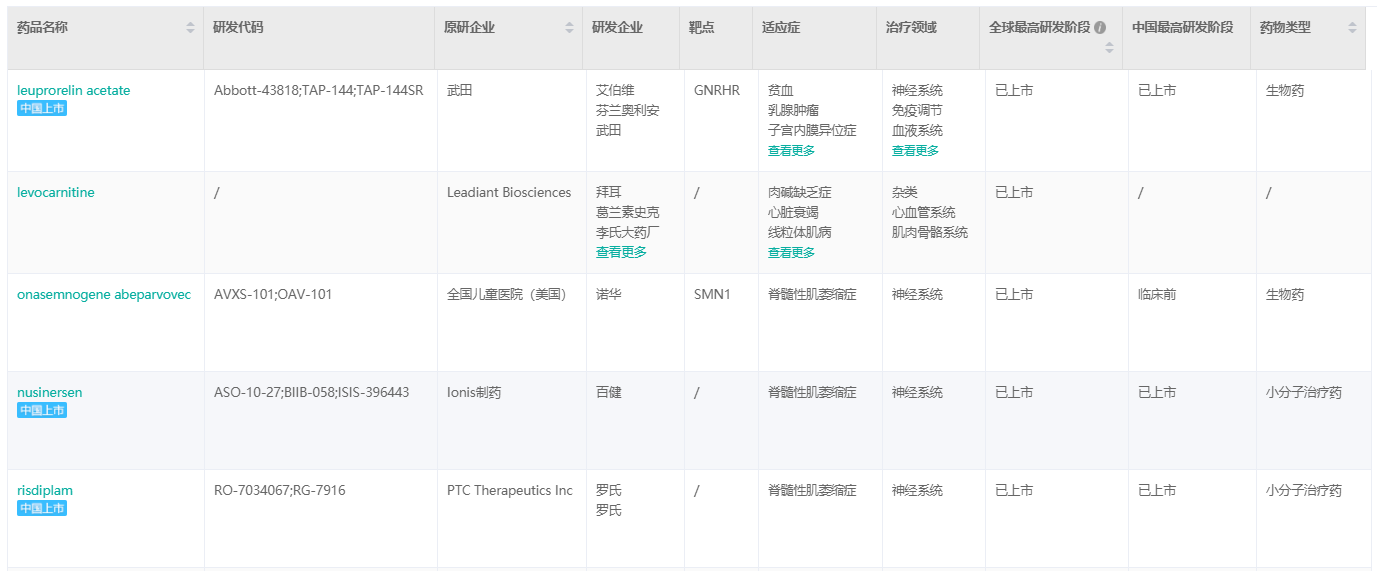Sort by 全球最高研发阶段 using sort arrows
The width and height of the screenshot is (1377, 571).
tap(1108, 47)
